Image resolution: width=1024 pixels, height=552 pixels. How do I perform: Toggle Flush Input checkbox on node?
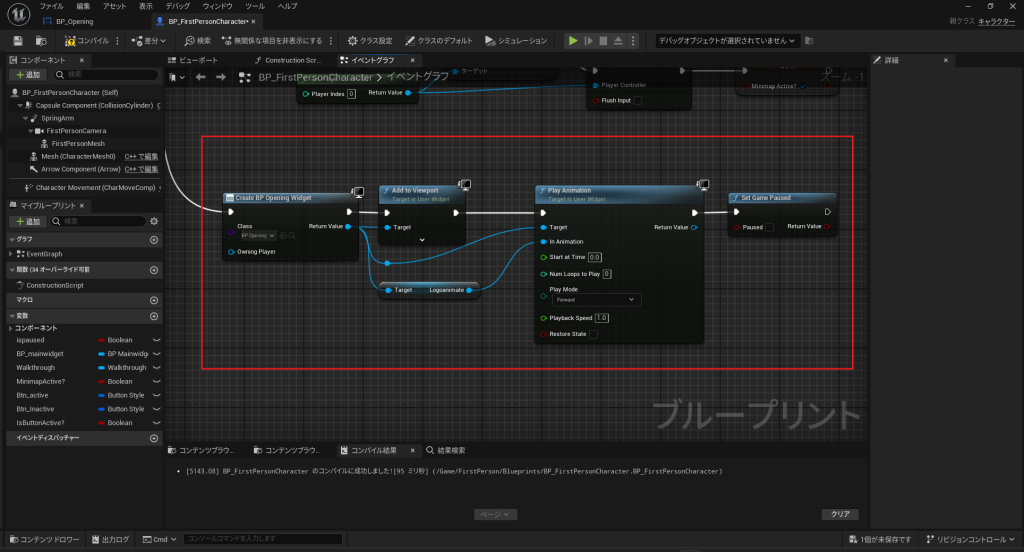tap(637, 100)
